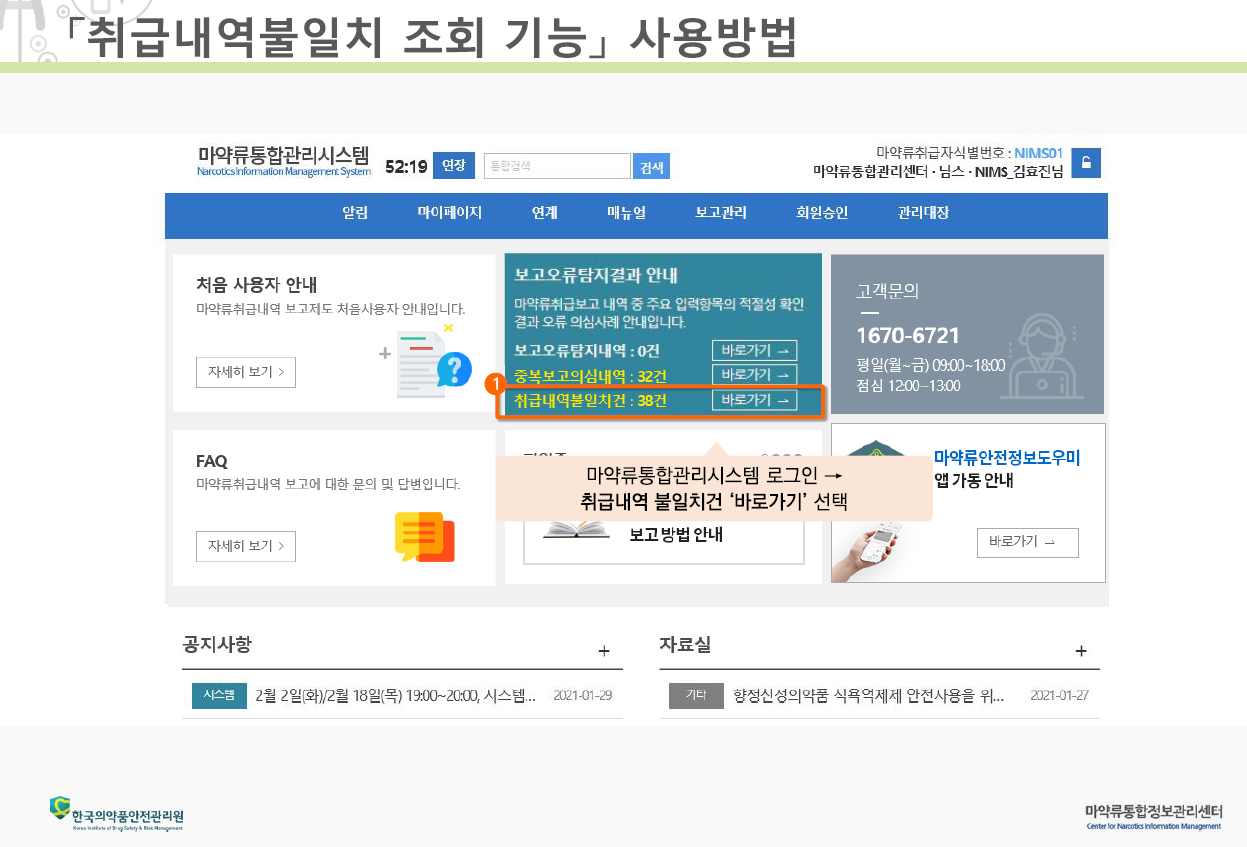Expand 자료실 with the plus icon
Image resolution: width=1247 pixels, height=847 pixels.
tap(1081, 651)
